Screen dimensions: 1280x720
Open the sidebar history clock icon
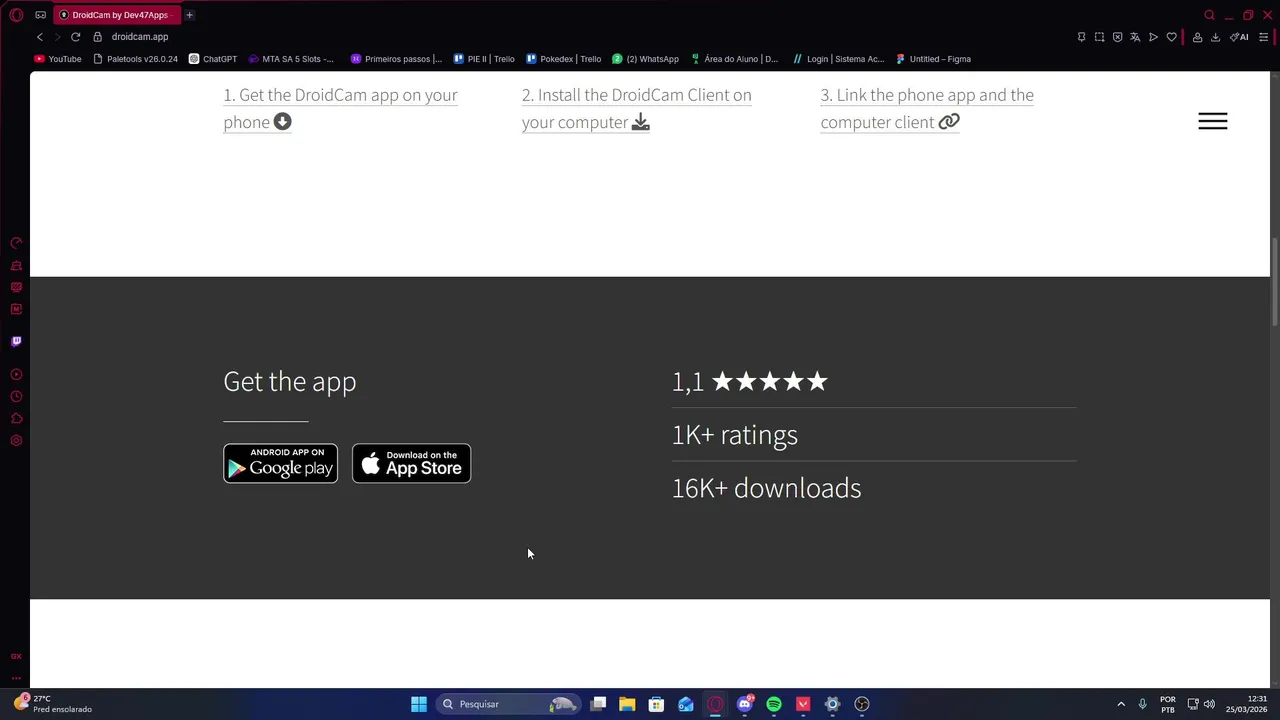(16, 397)
